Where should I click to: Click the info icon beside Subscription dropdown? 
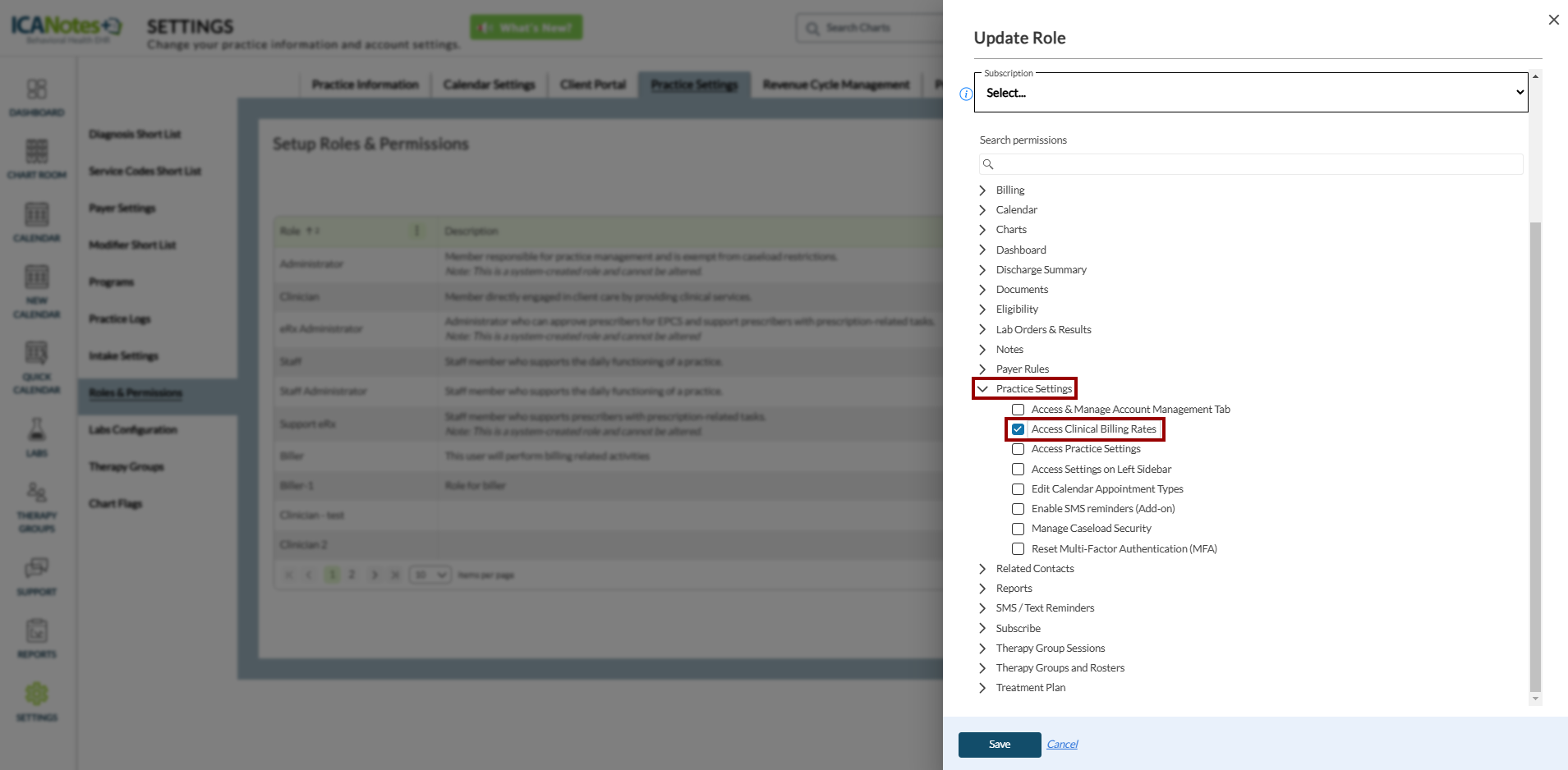(966, 94)
